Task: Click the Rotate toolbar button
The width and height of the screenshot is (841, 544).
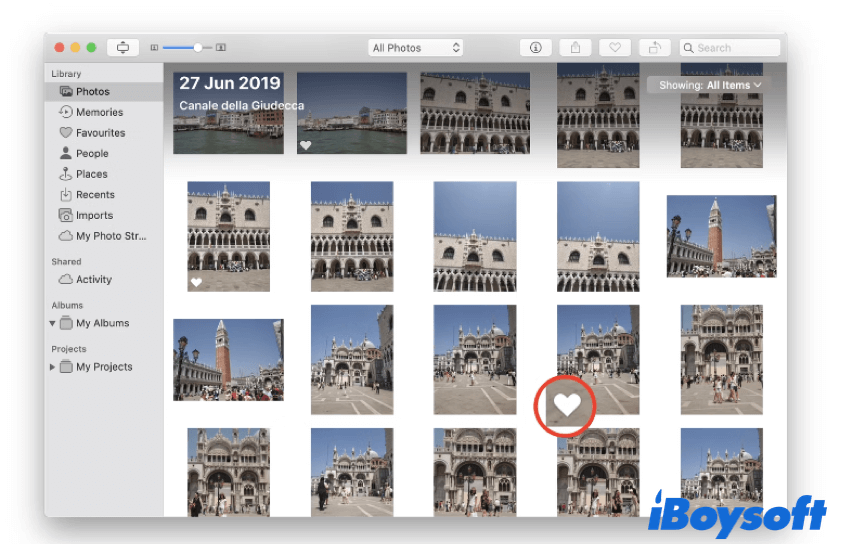Action: (x=655, y=48)
